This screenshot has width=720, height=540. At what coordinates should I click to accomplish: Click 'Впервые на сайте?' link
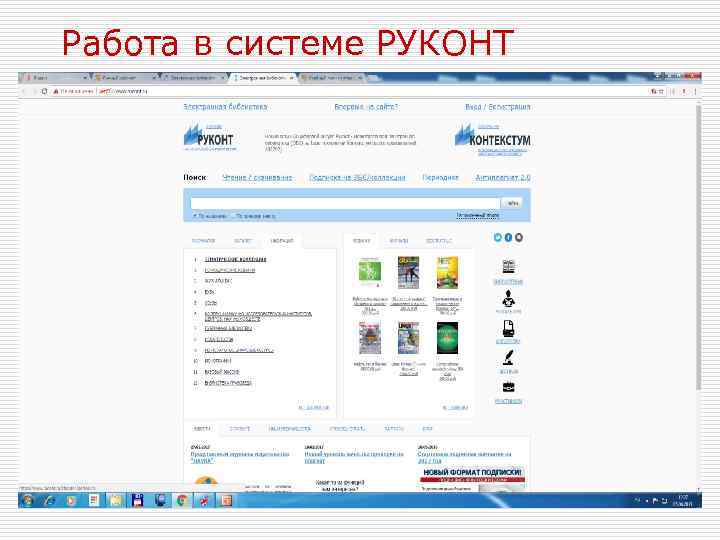(366, 107)
